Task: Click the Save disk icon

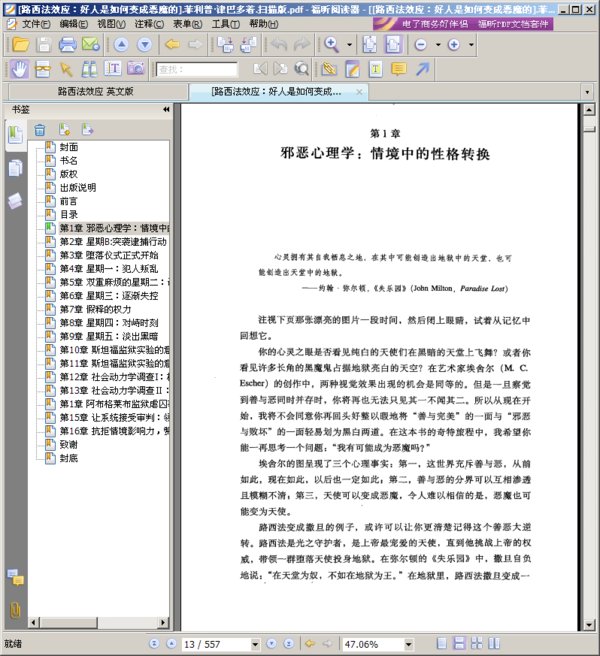Action: point(44,44)
